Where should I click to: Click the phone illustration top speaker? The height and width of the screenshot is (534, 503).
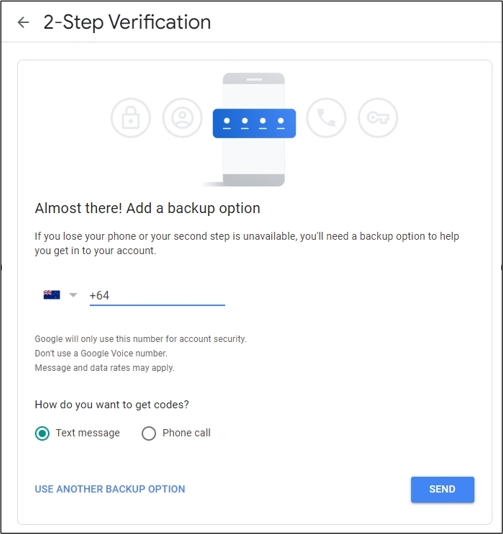pos(254,80)
